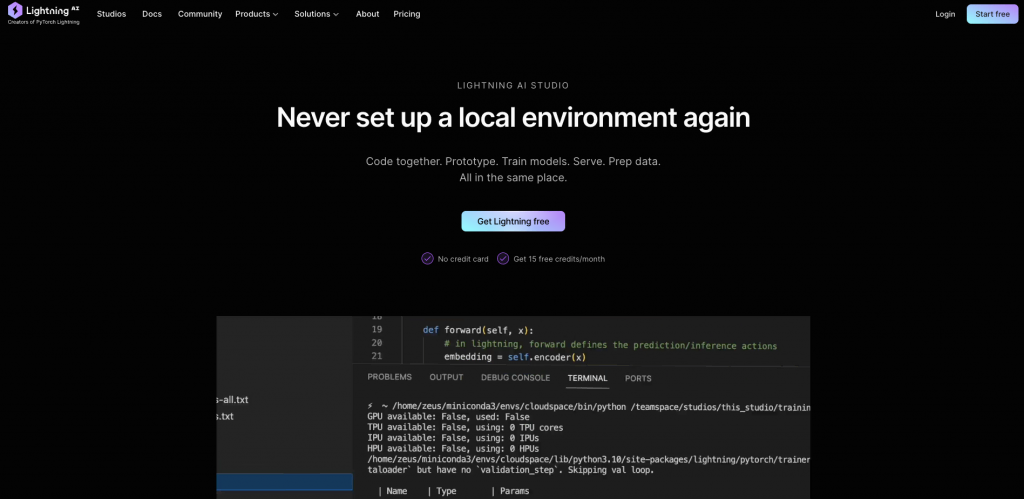Viewport: 1024px width, 499px height.
Task: Click the No credit card checkmark icon
Action: point(428,258)
